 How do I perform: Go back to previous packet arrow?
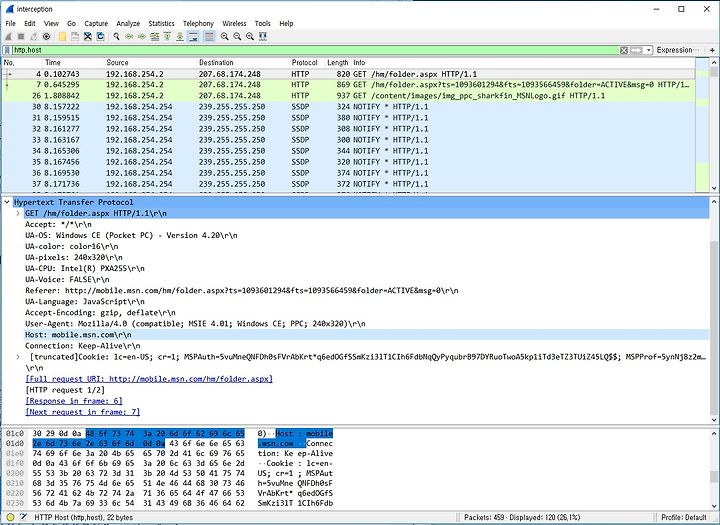click(129, 37)
